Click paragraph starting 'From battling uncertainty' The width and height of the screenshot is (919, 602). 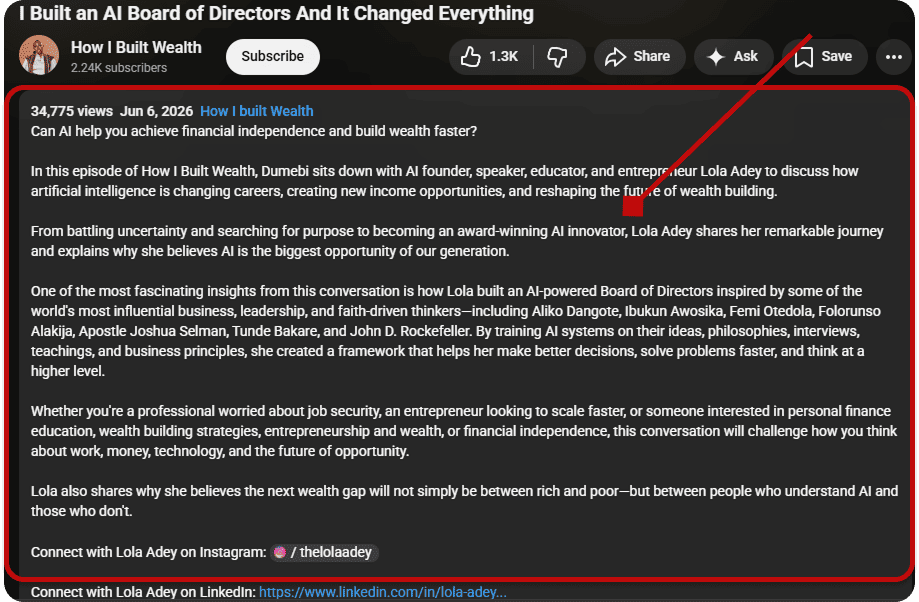click(457, 241)
